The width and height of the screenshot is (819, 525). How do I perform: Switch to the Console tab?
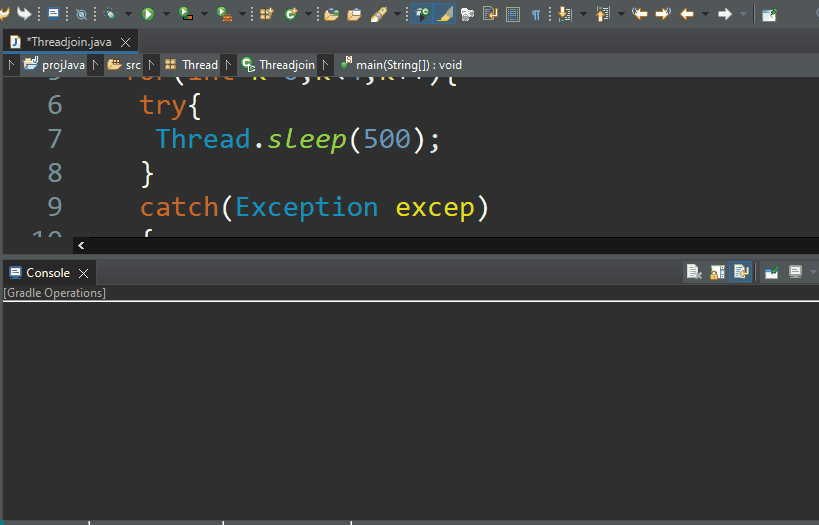[x=47, y=272]
